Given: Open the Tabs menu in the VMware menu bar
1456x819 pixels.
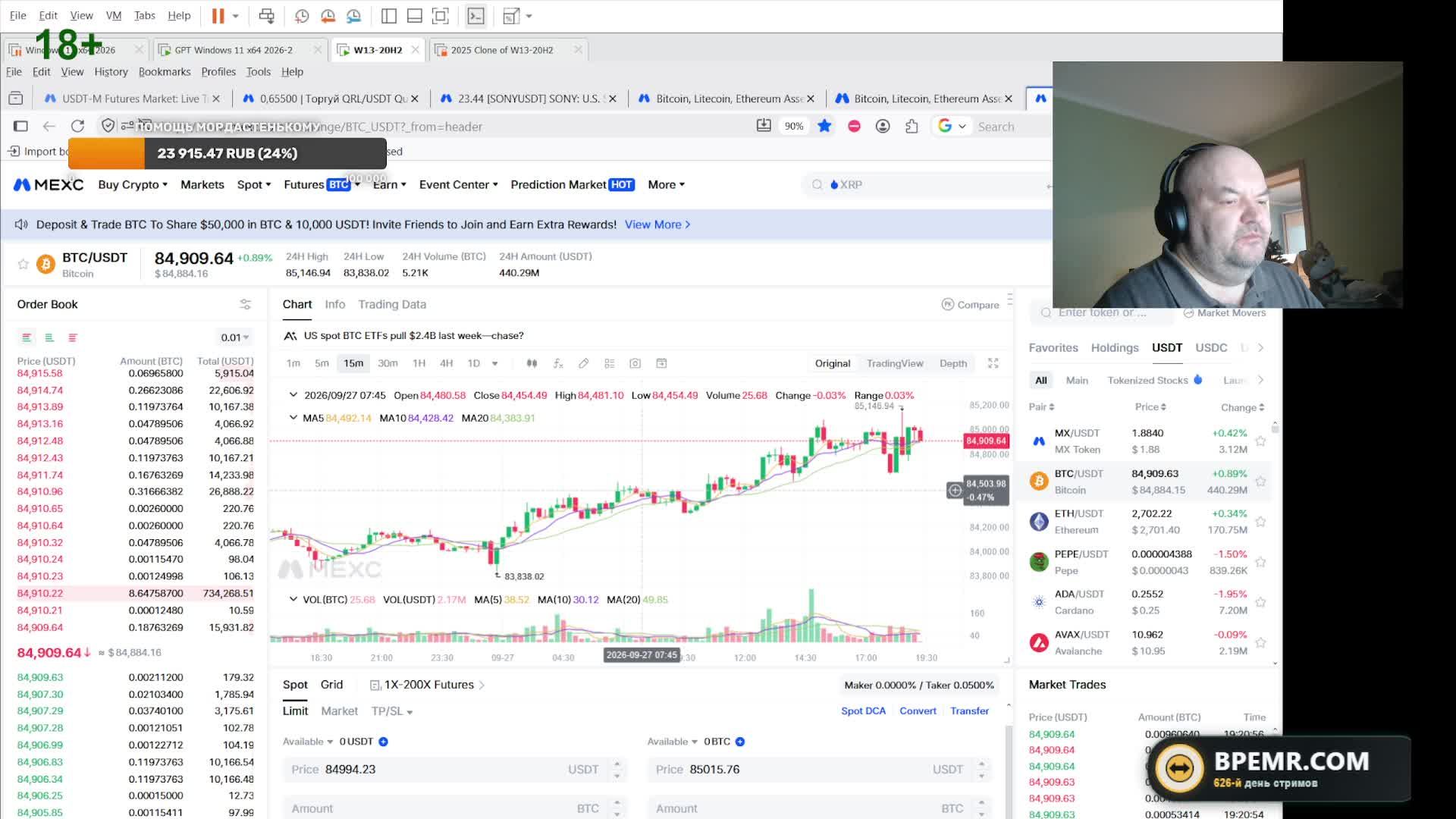Looking at the screenshot, I should (144, 15).
